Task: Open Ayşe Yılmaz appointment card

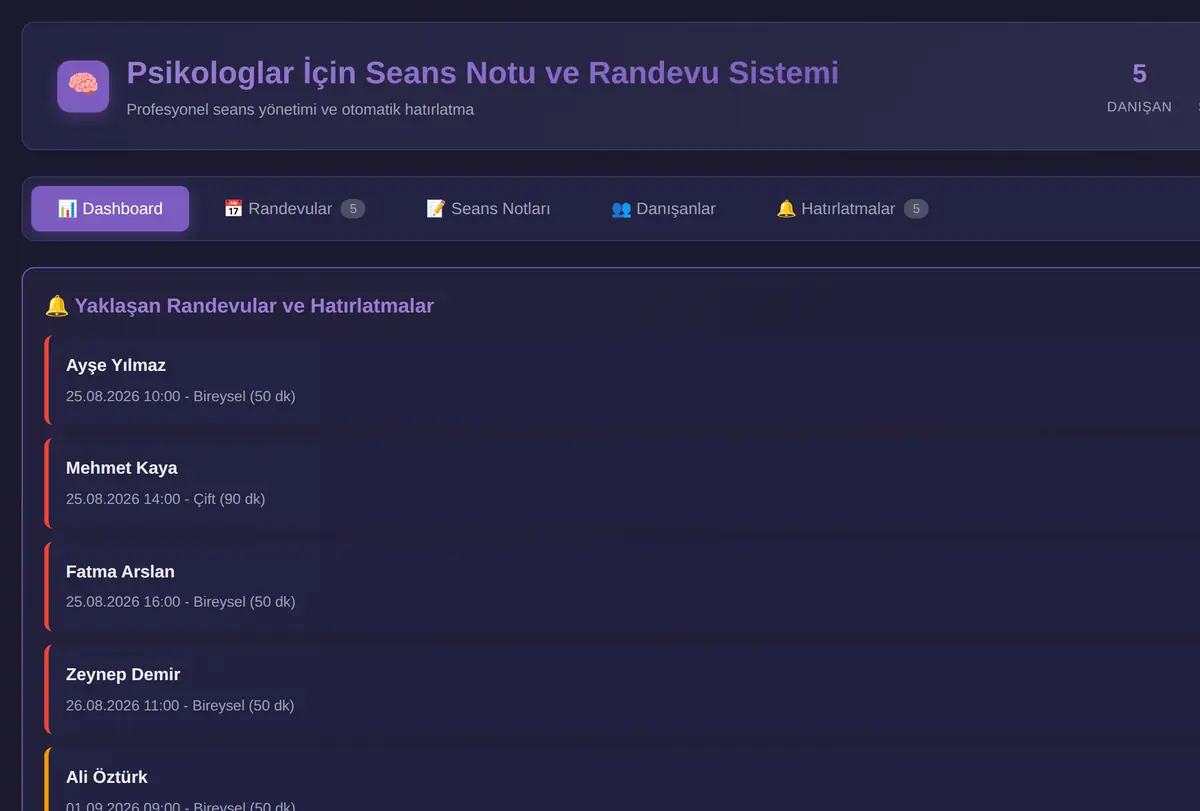Action: (622, 380)
